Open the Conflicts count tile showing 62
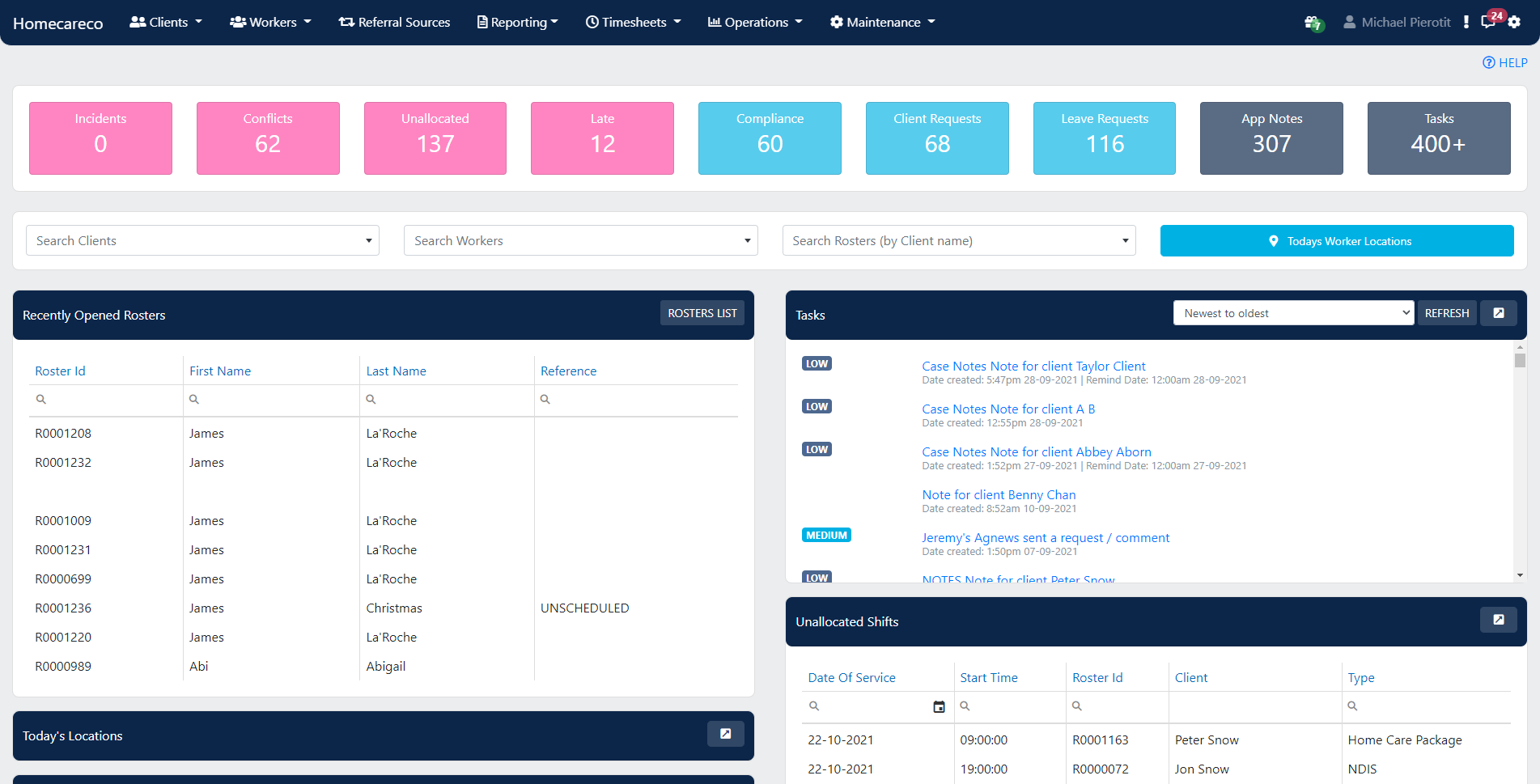 pos(268,138)
